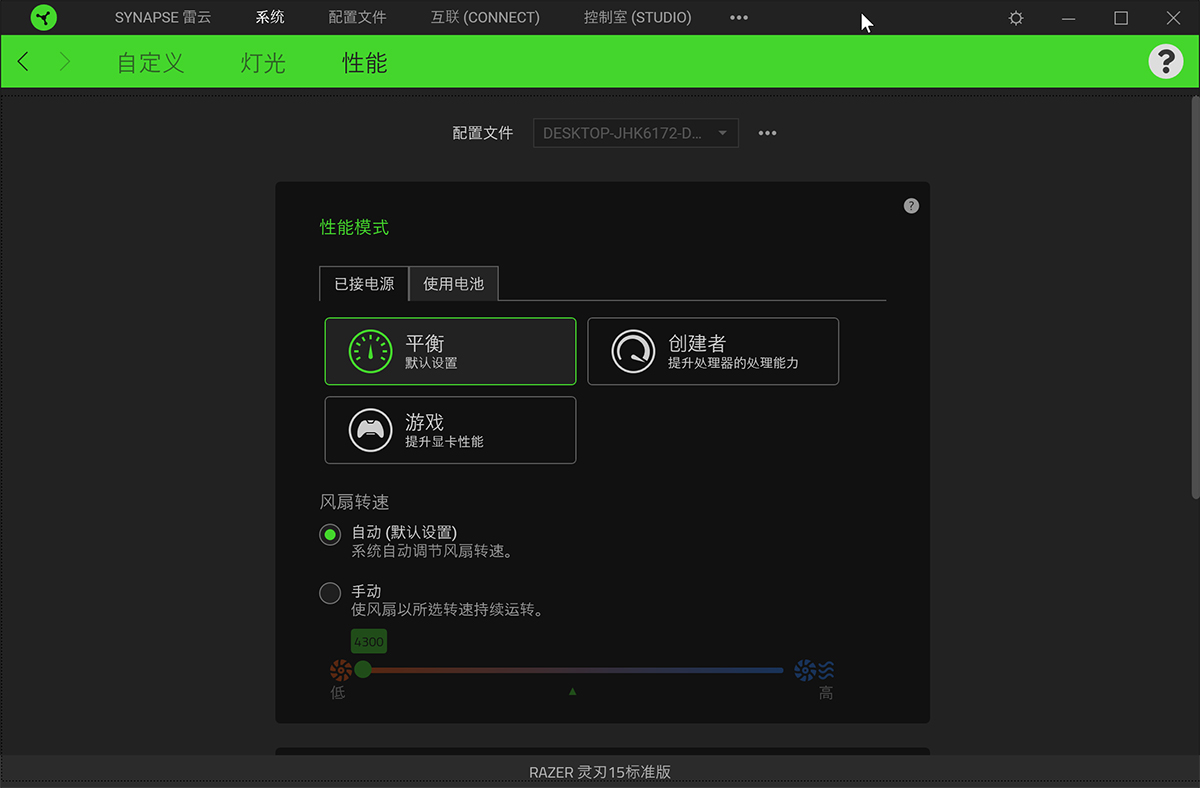Go to 自定义 subtab

[x=151, y=62]
